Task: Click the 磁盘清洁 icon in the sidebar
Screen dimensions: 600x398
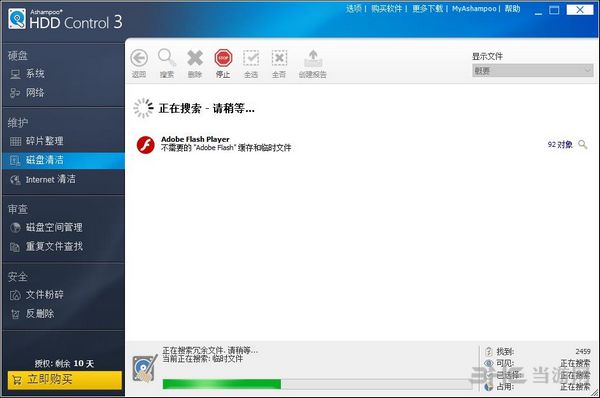Action: (15, 160)
